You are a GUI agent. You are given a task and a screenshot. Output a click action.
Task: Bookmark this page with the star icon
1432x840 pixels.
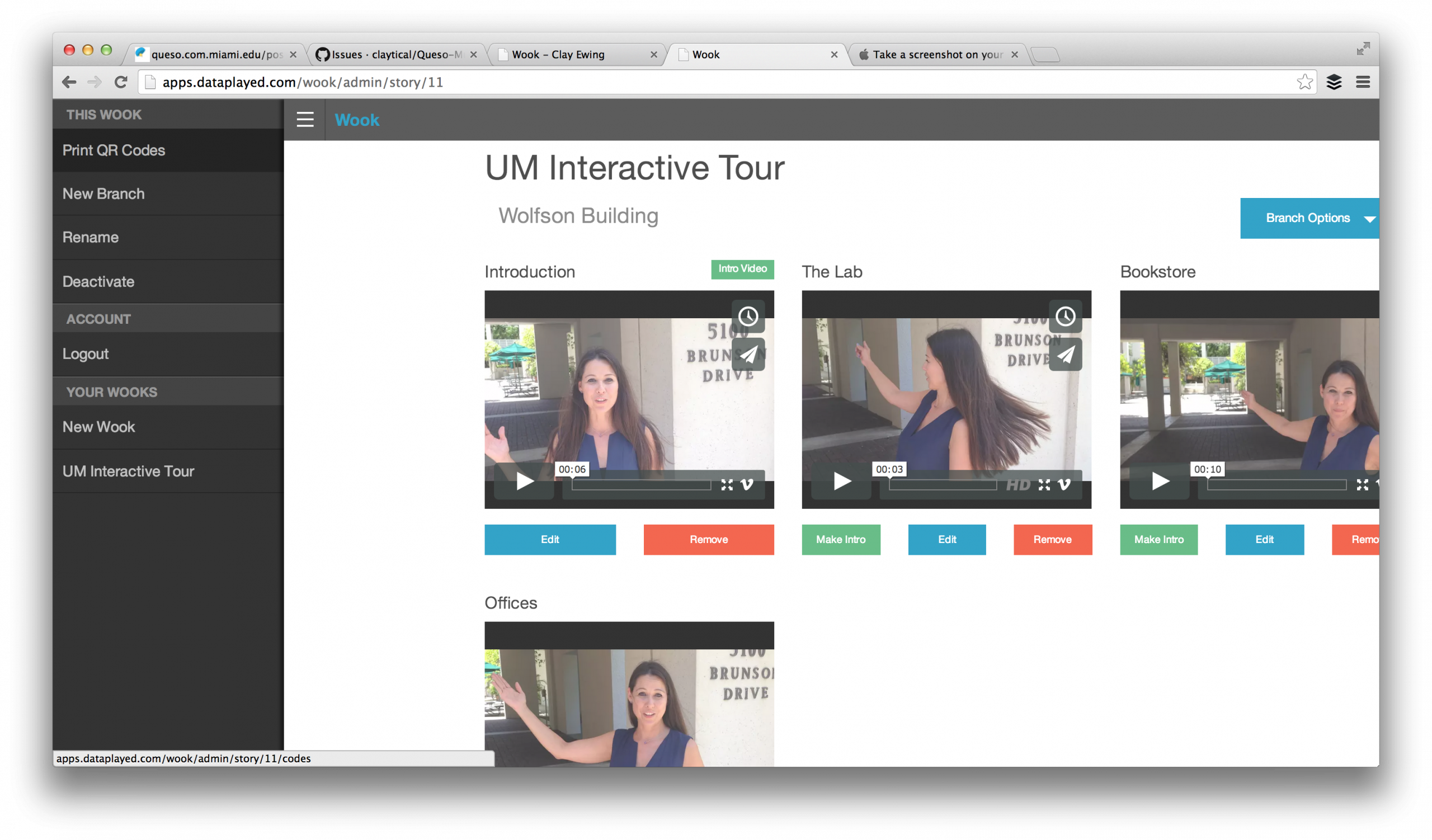coord(1304,82)
